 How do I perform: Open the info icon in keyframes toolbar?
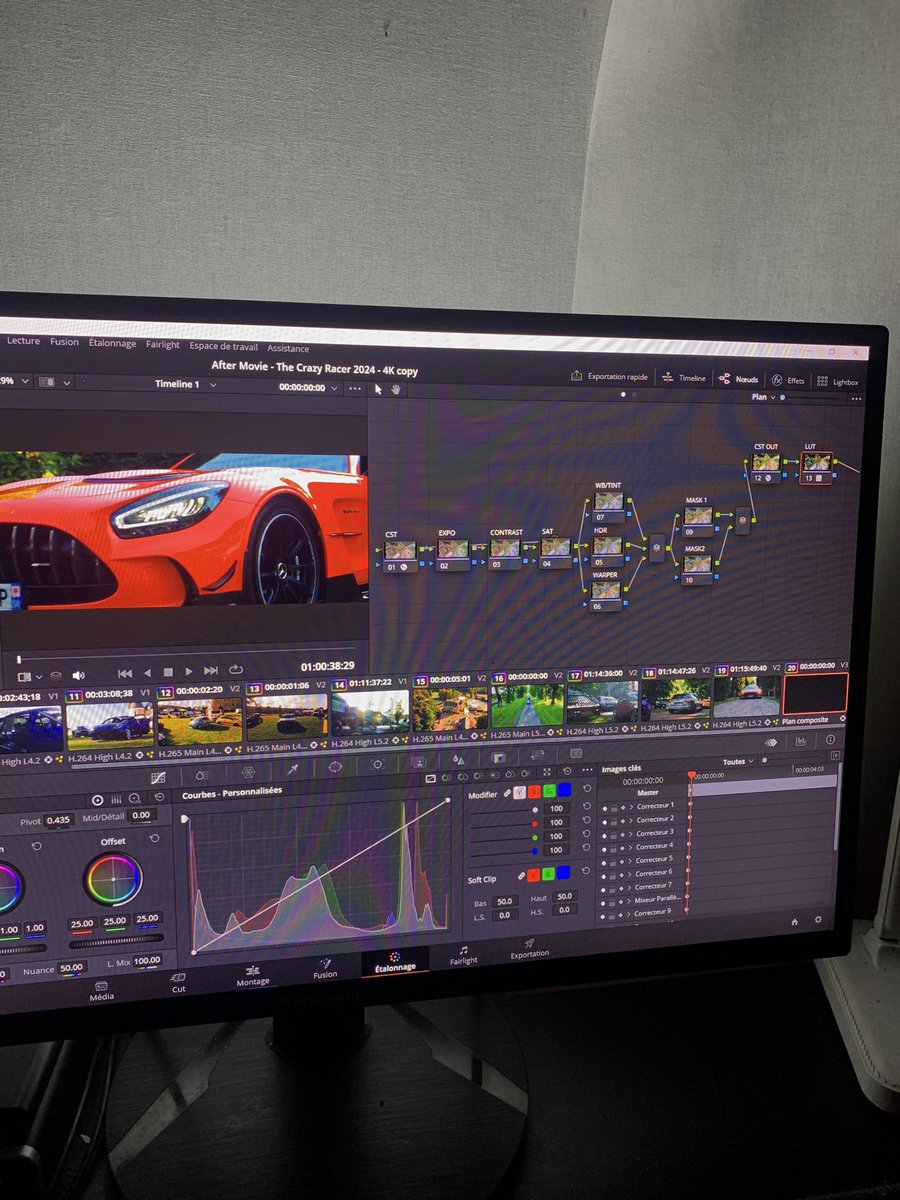pyautogui.click(x=830, y=741)
